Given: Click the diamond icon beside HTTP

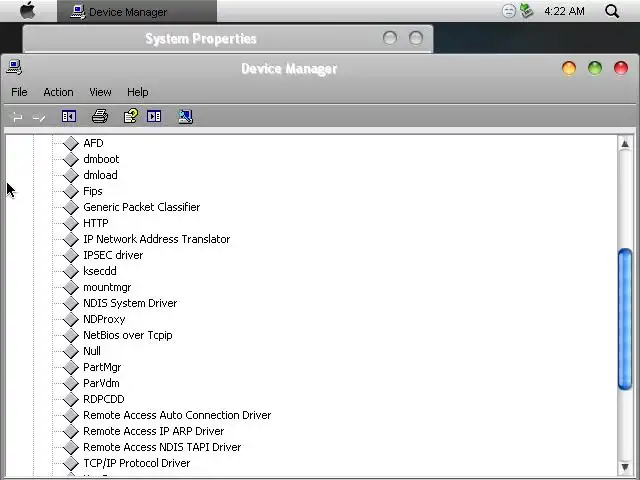Looking at the screenshot, I should click(71, 223).
